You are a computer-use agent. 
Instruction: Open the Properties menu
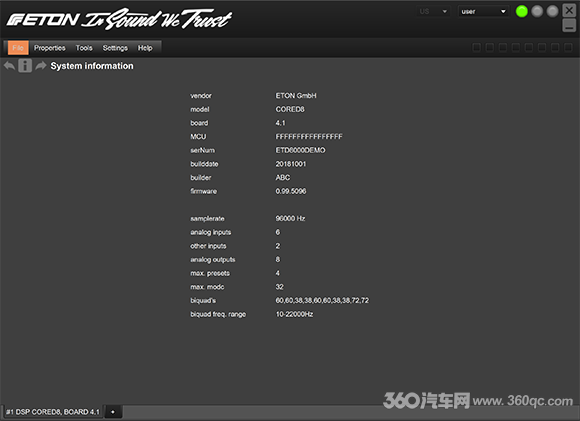pyautogui.click(x=50, y=48)
